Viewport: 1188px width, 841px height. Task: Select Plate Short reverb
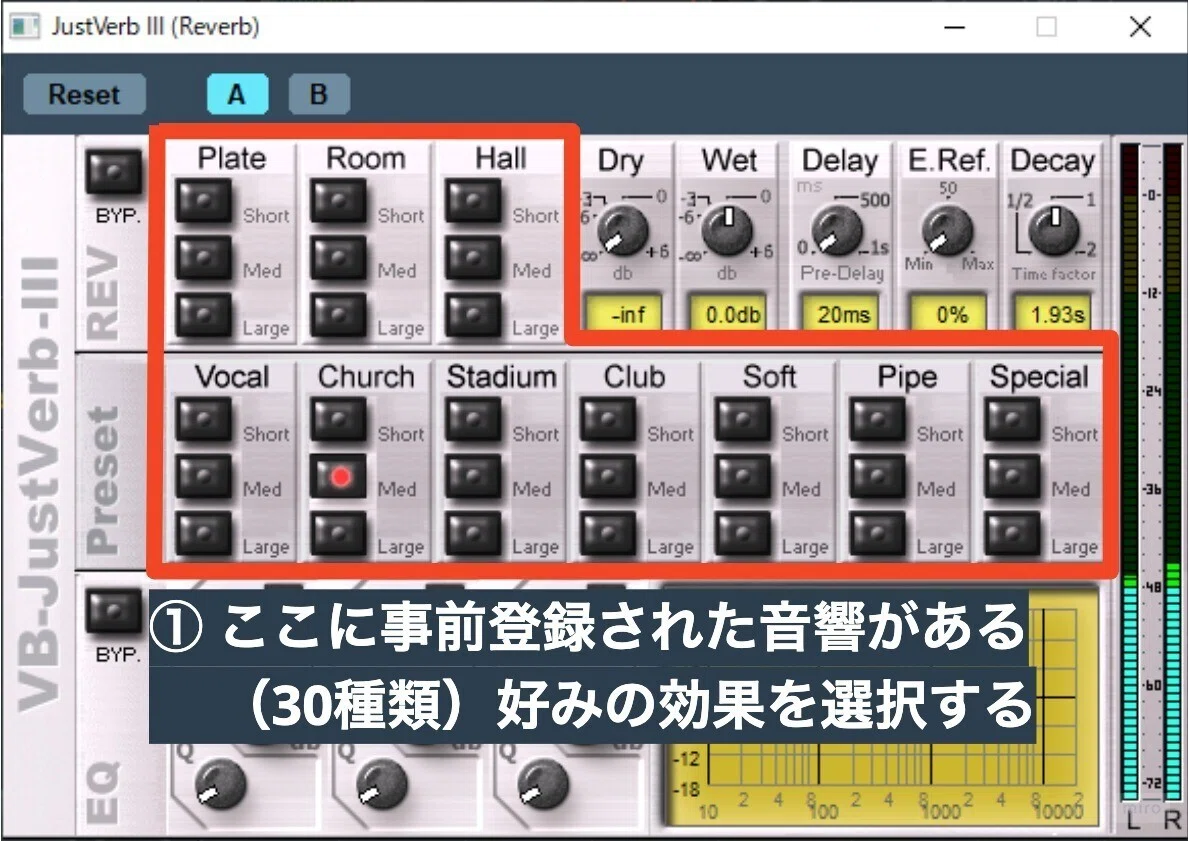pos(203,201)
